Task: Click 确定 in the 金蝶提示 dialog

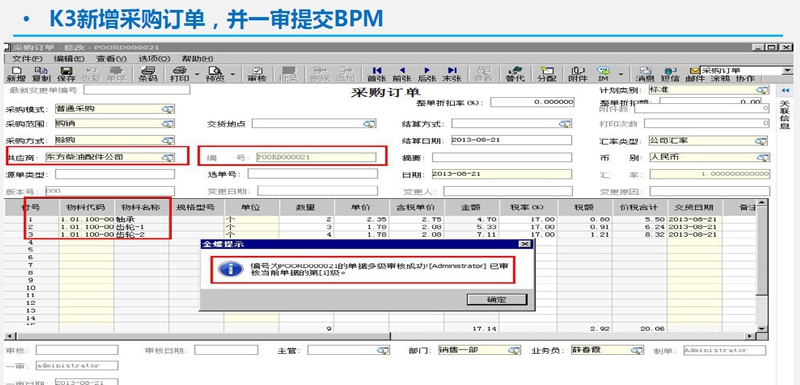Action: (x=496, y=299)
